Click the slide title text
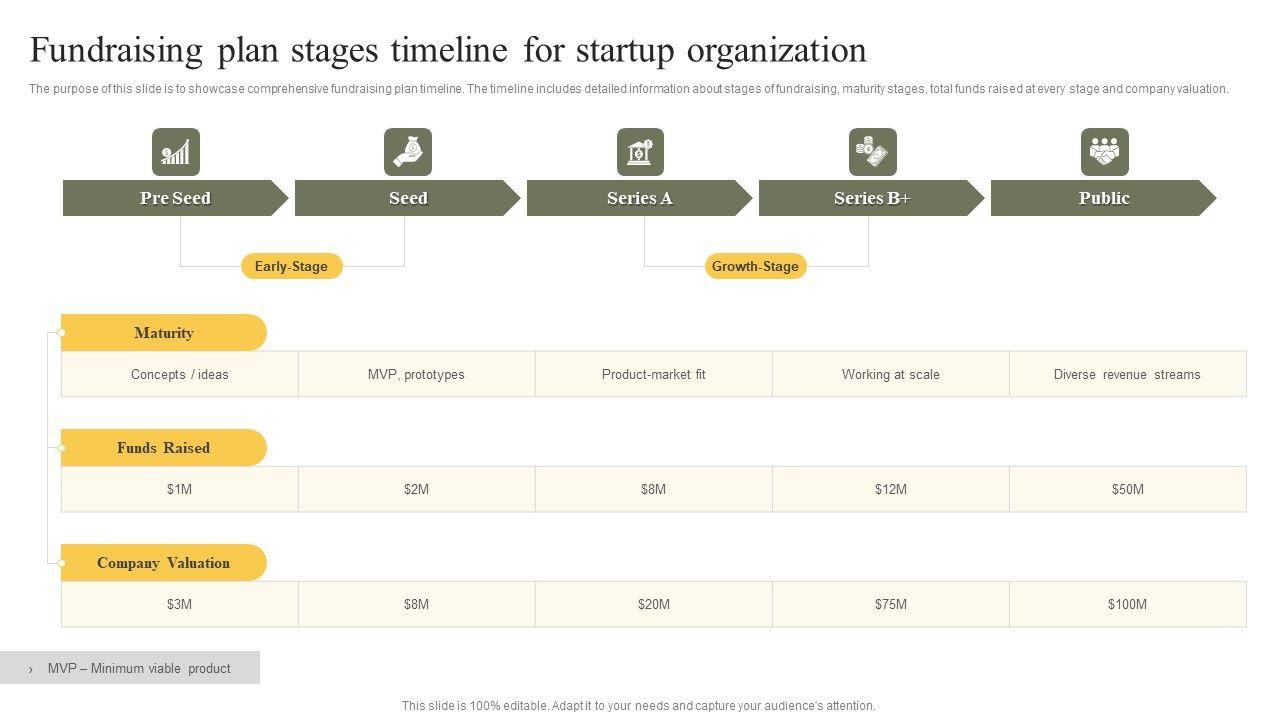 coord(448,50)
